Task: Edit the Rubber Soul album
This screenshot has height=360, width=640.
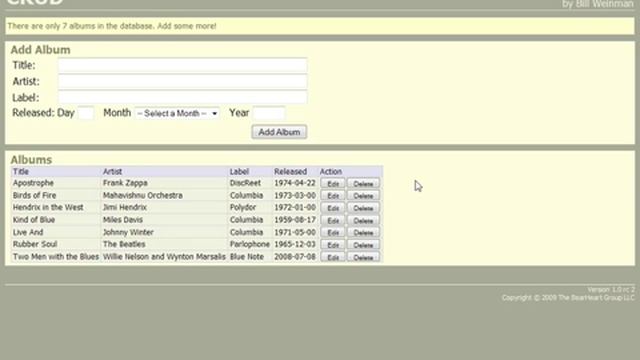Action: [333, 245]
